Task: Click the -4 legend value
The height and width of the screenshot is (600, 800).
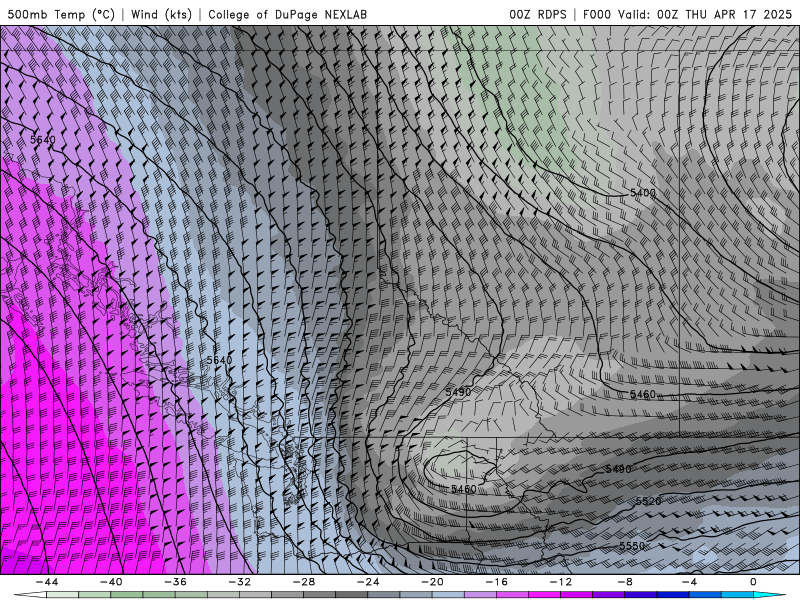Action: (x=689, y=582)
